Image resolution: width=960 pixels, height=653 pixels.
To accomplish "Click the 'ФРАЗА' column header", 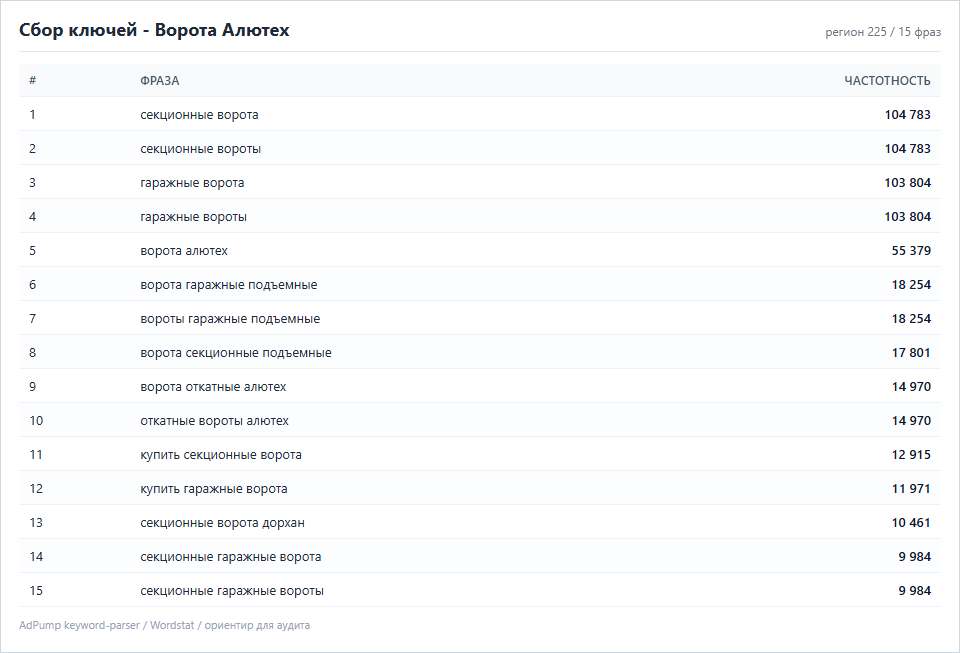I will (x=160, y=81).
